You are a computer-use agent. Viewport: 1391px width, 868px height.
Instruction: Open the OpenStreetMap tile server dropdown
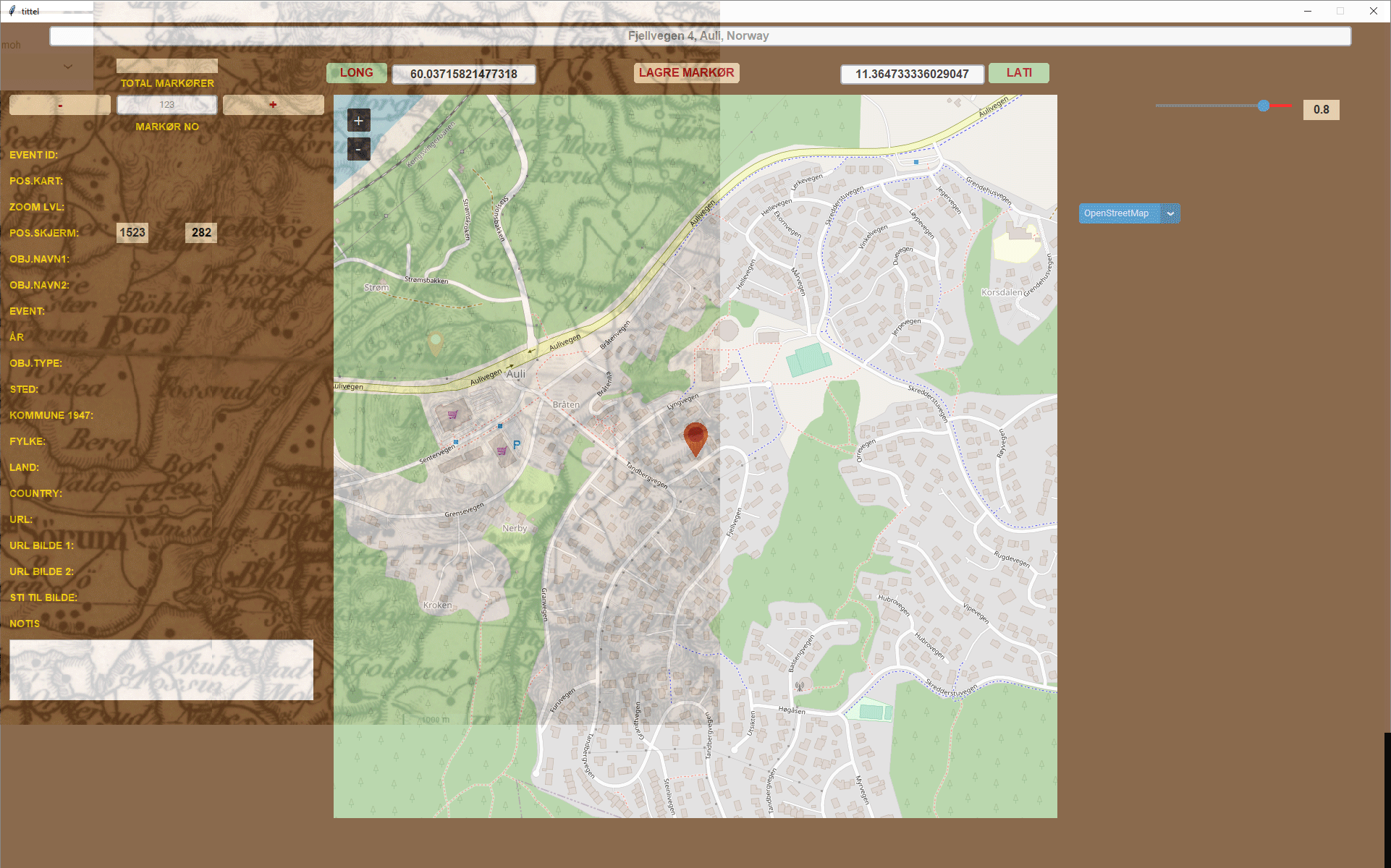click(x=1170, y=213)
